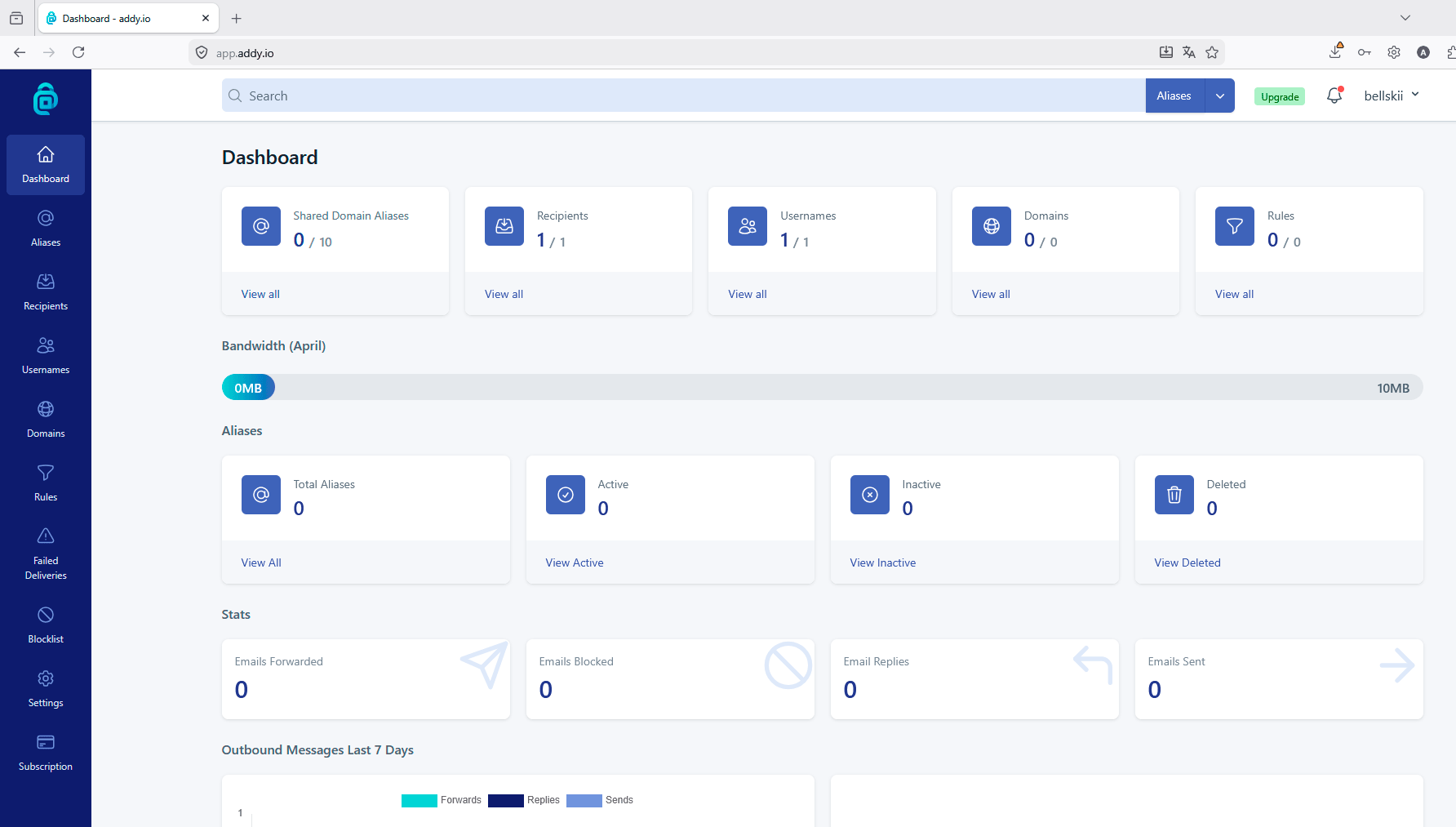The image size is (1456, 827).
Task: Toggle Sends legend in outbound chart
Action: point(600,800)
